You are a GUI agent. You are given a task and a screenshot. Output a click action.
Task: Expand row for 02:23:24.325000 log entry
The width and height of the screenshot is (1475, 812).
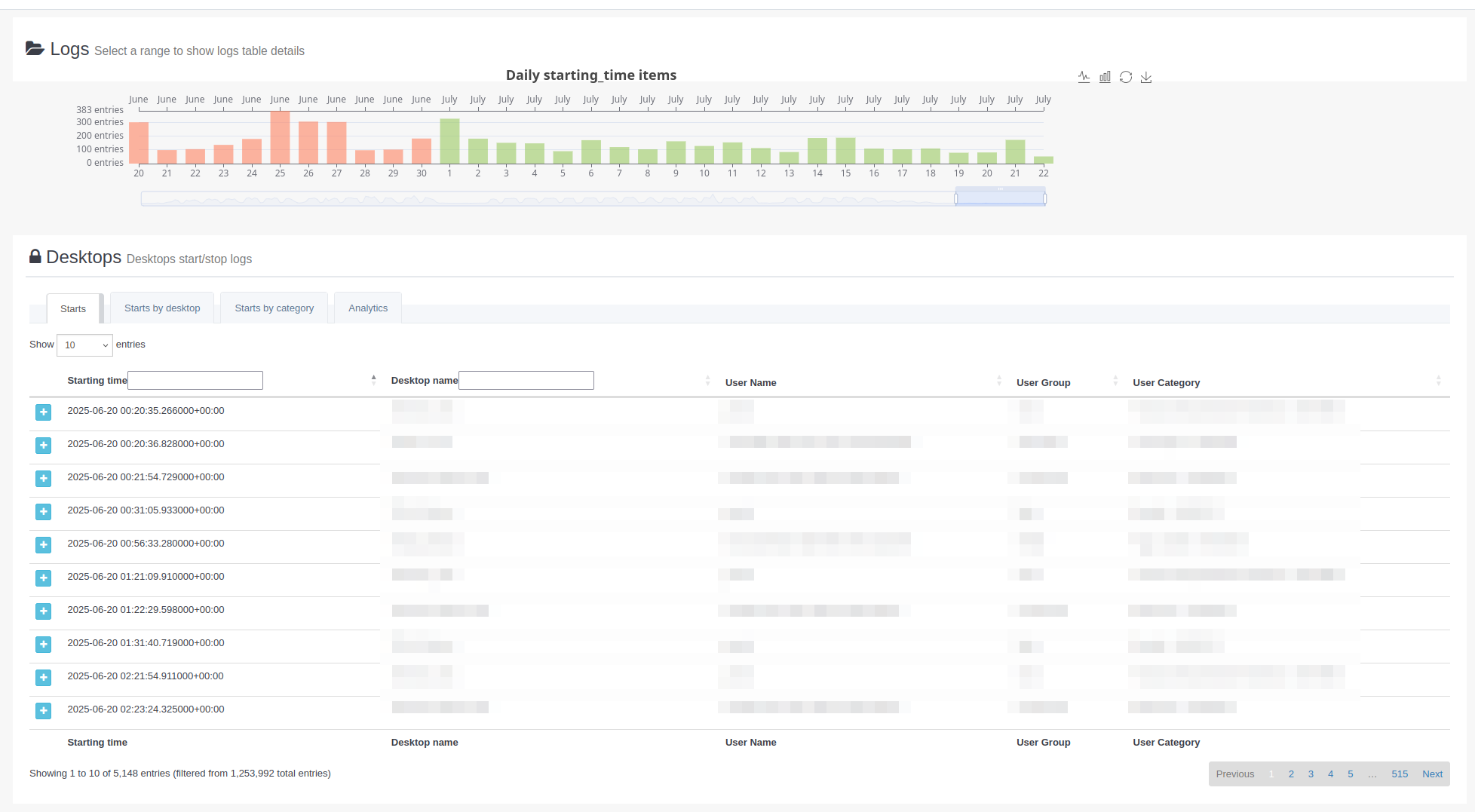coord(44,711)
